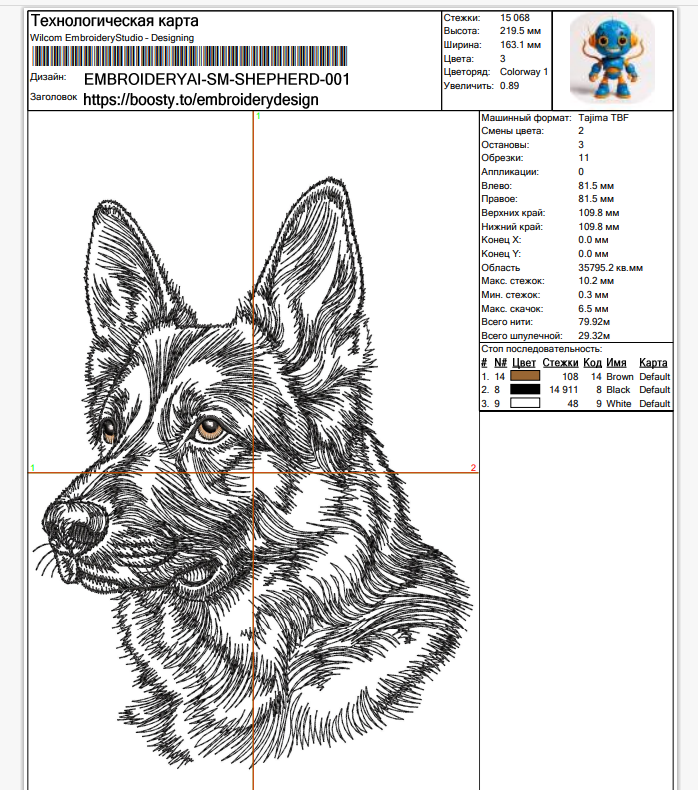
Task: Click the 'Код' column header
Action: click(592, 363)
